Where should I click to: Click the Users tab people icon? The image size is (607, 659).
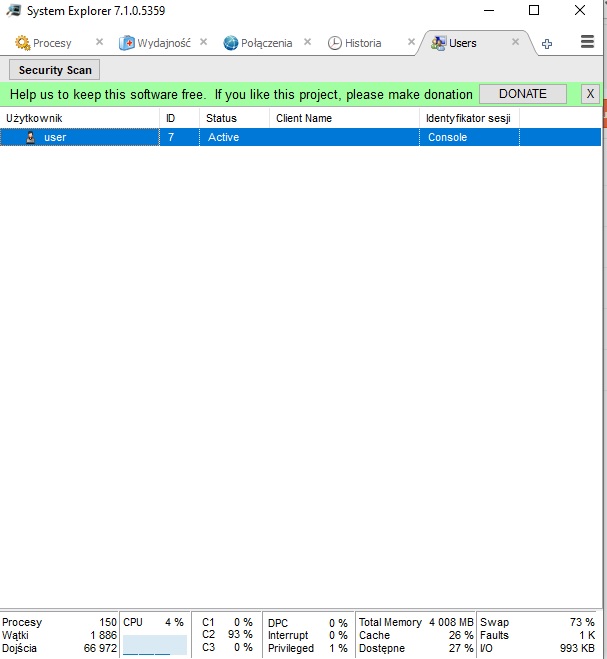[438, 43]
